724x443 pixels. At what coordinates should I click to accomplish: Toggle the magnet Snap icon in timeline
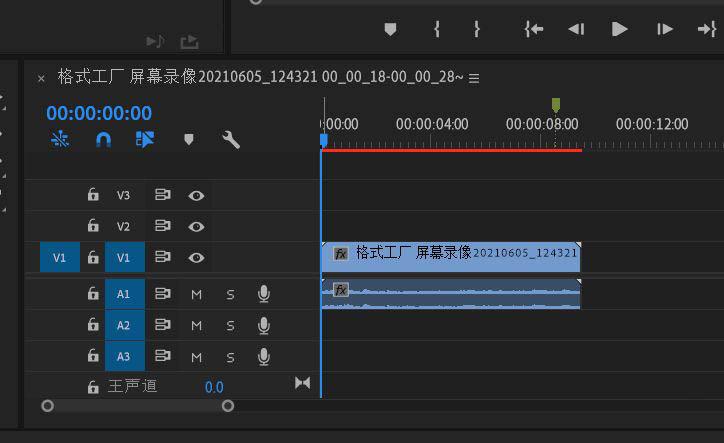click(103, 140)
